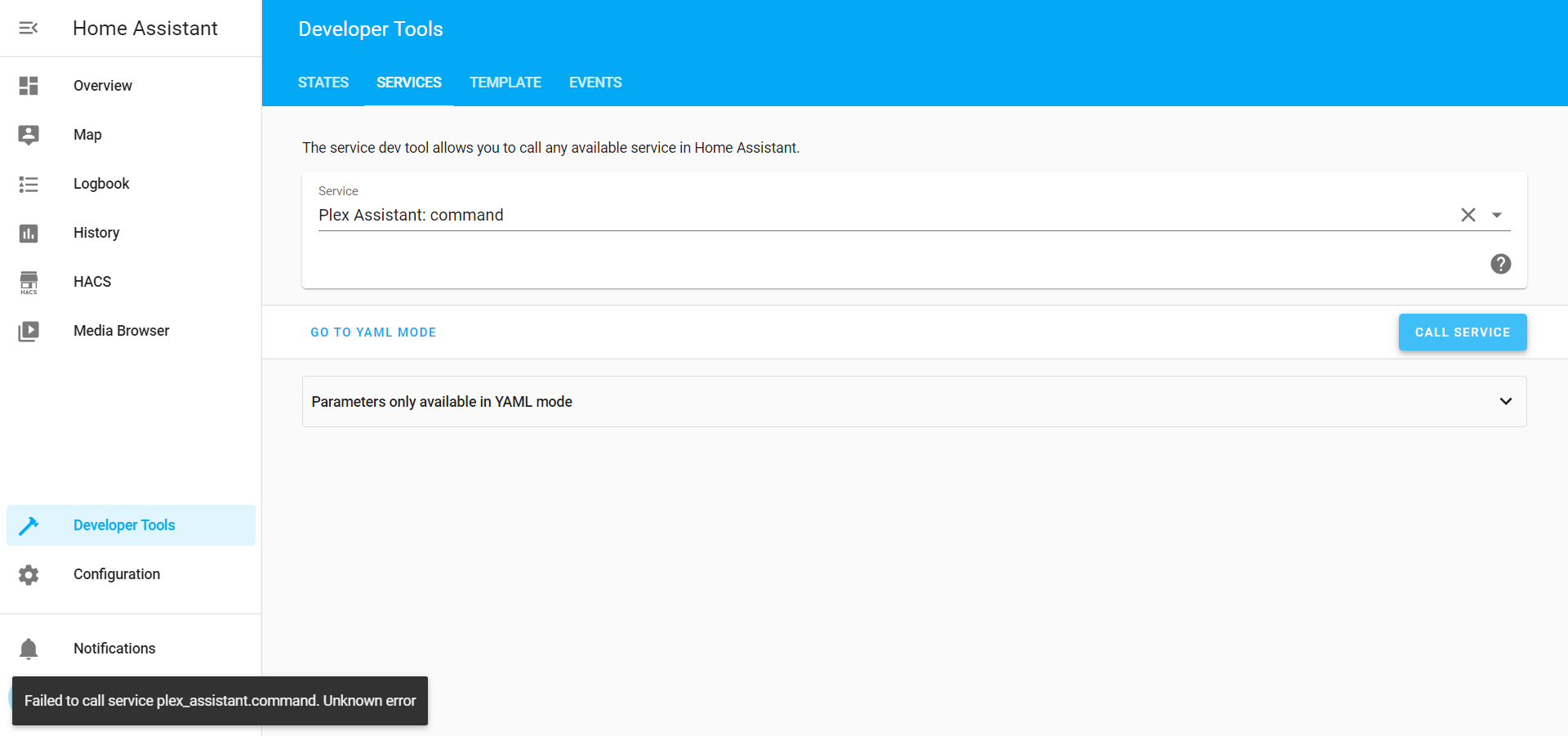Open the HACS store icon
Viewport: 1568px width, 736px height.
point(29,281)
